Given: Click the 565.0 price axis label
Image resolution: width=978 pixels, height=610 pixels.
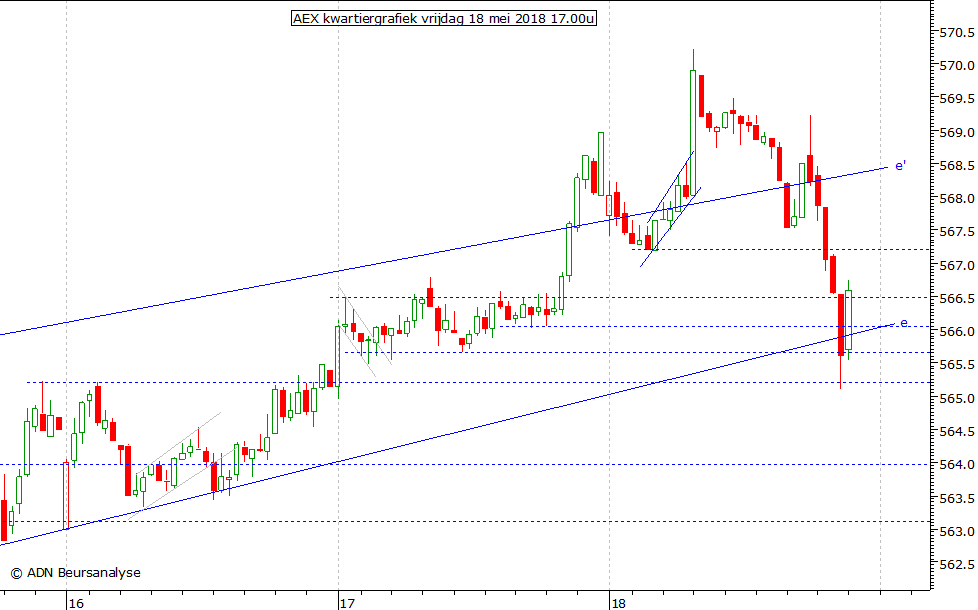Looking at the screenshot, I should (x=957, y=399).
